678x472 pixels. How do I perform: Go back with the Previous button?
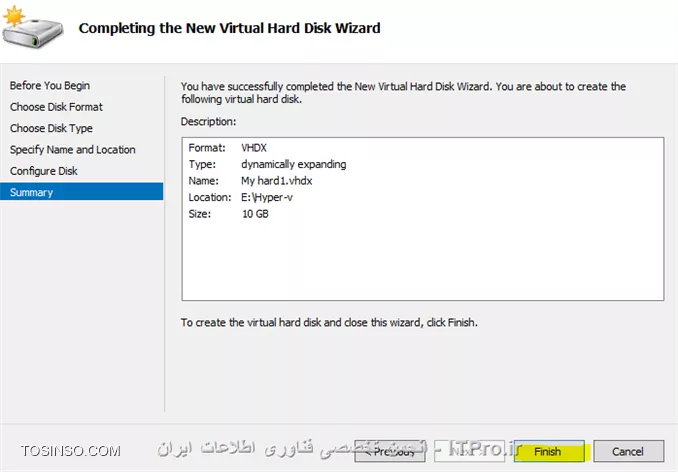[x=390, y=451]
